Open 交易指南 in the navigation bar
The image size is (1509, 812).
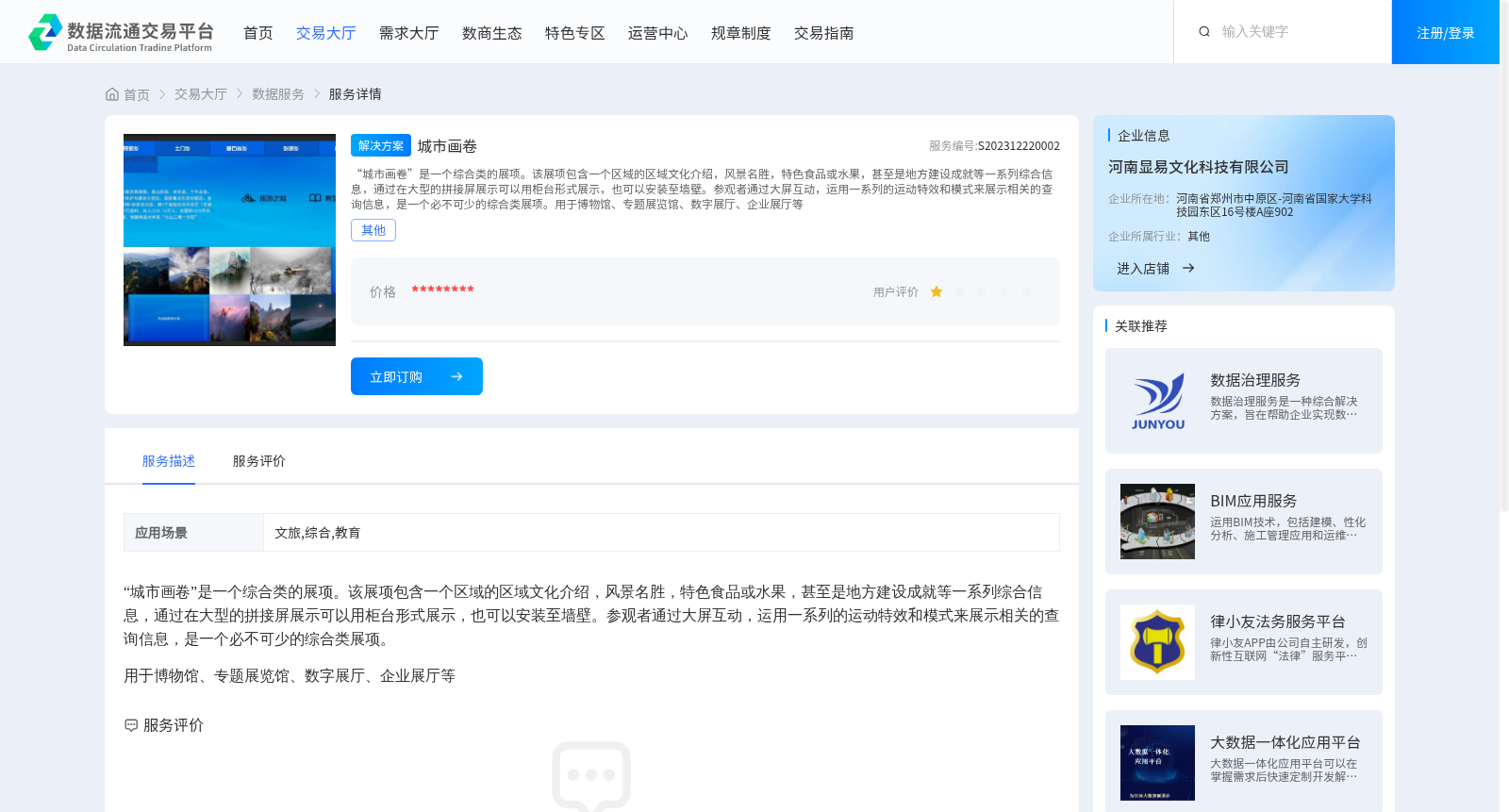pos(824,33)
